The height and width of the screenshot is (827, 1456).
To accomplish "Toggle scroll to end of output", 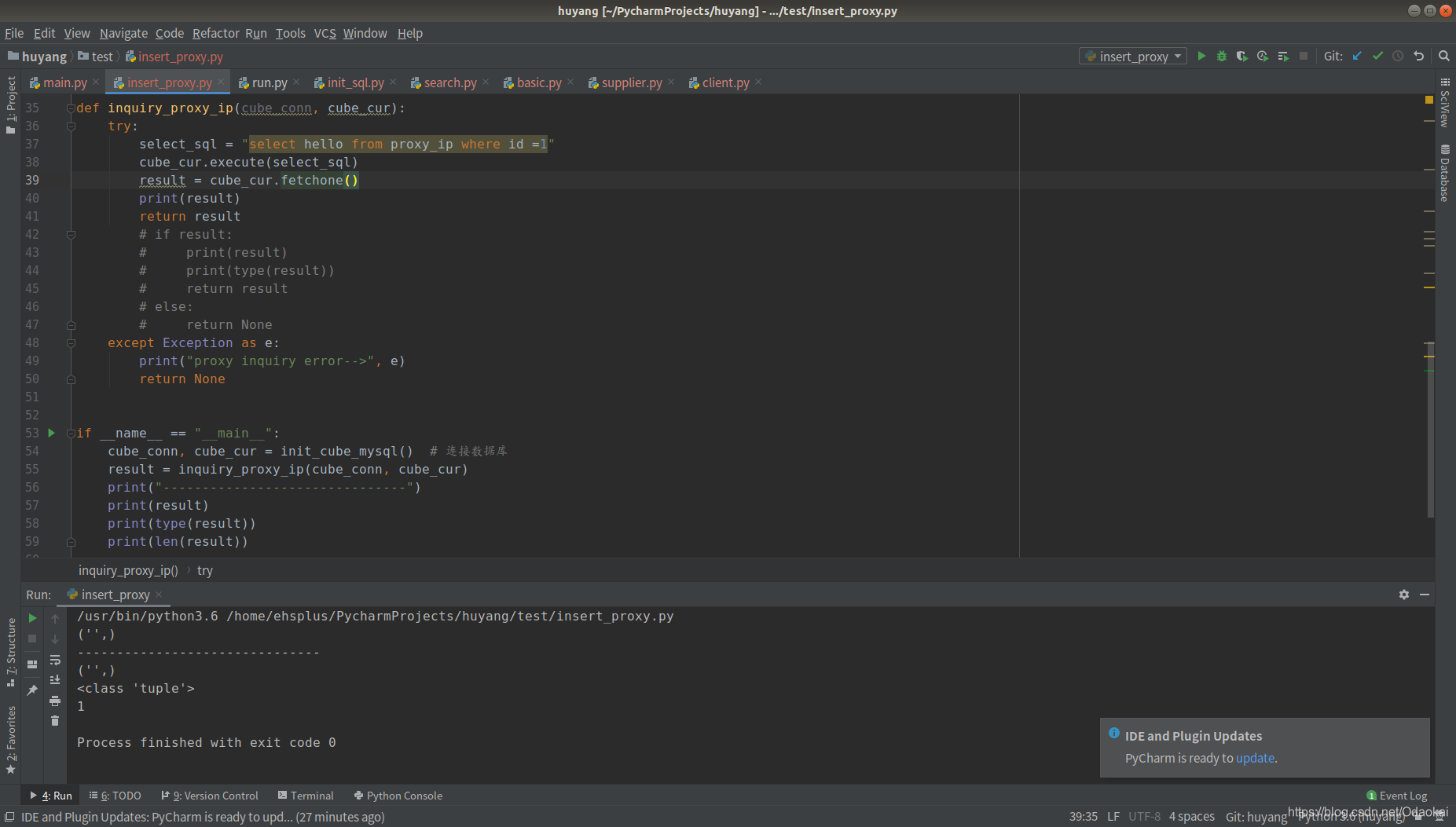I will pyautogui.click(x=55, y=679).
